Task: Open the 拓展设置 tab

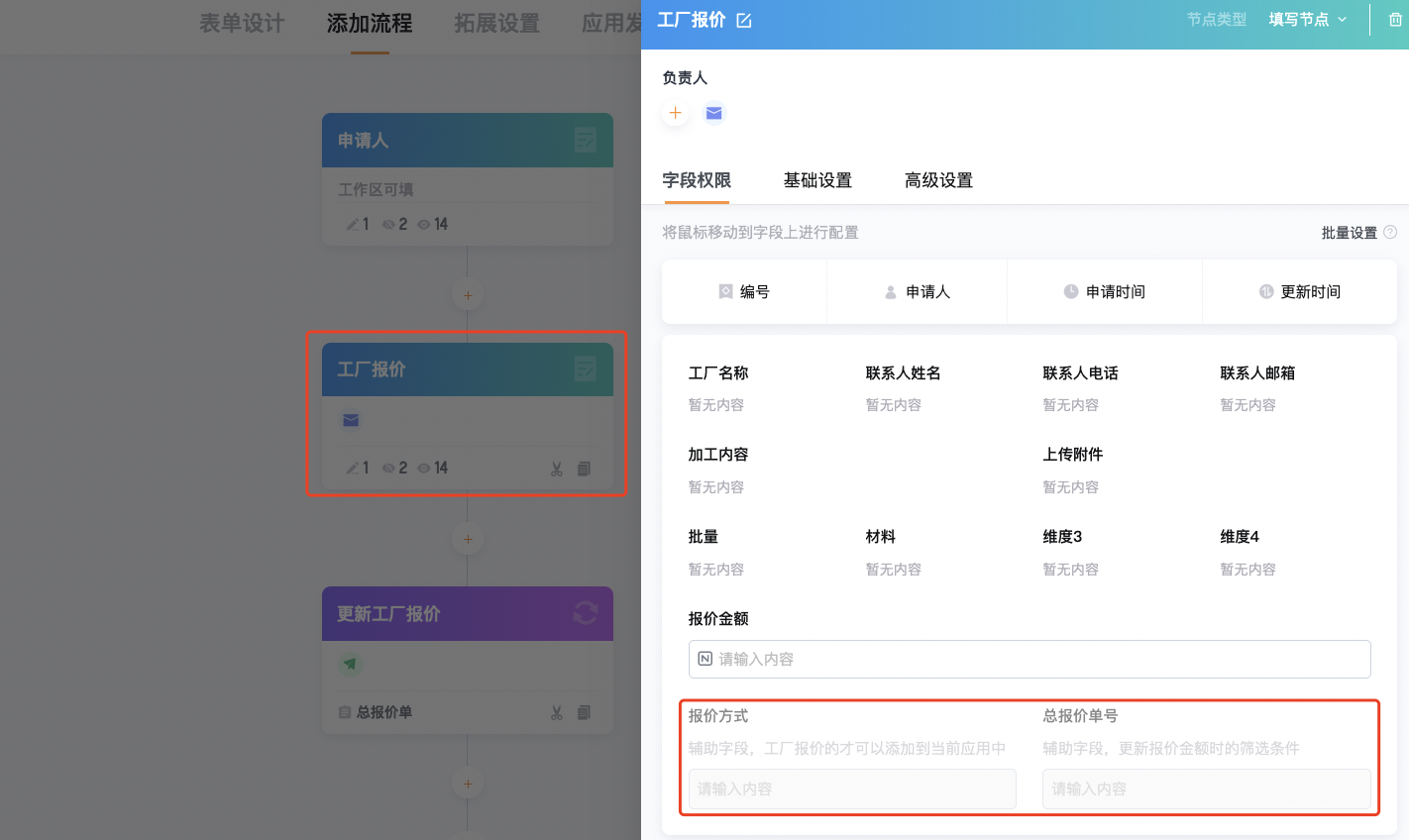Action: coord(496,23)
